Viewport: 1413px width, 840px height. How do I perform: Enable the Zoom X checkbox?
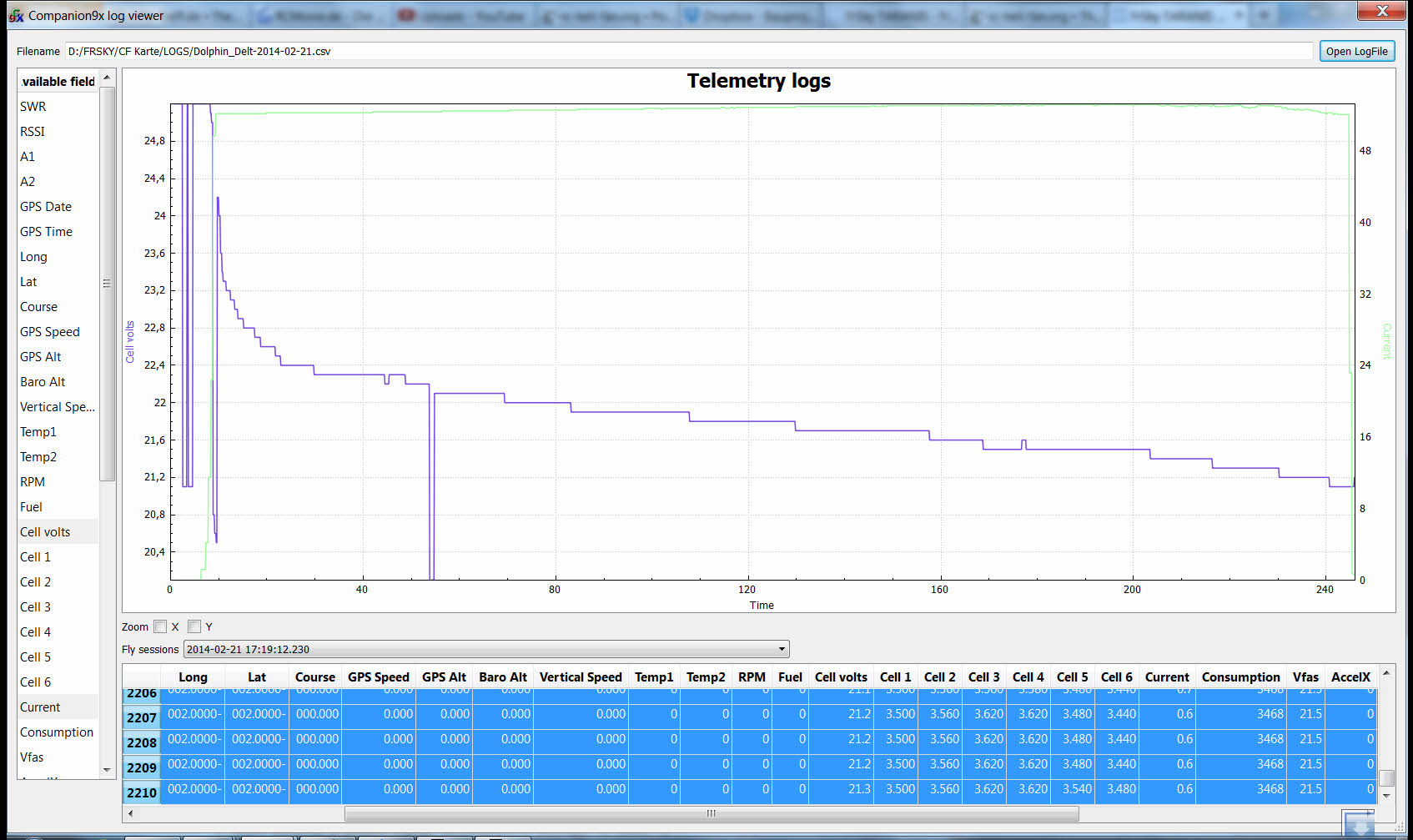[x=160, y=626]
